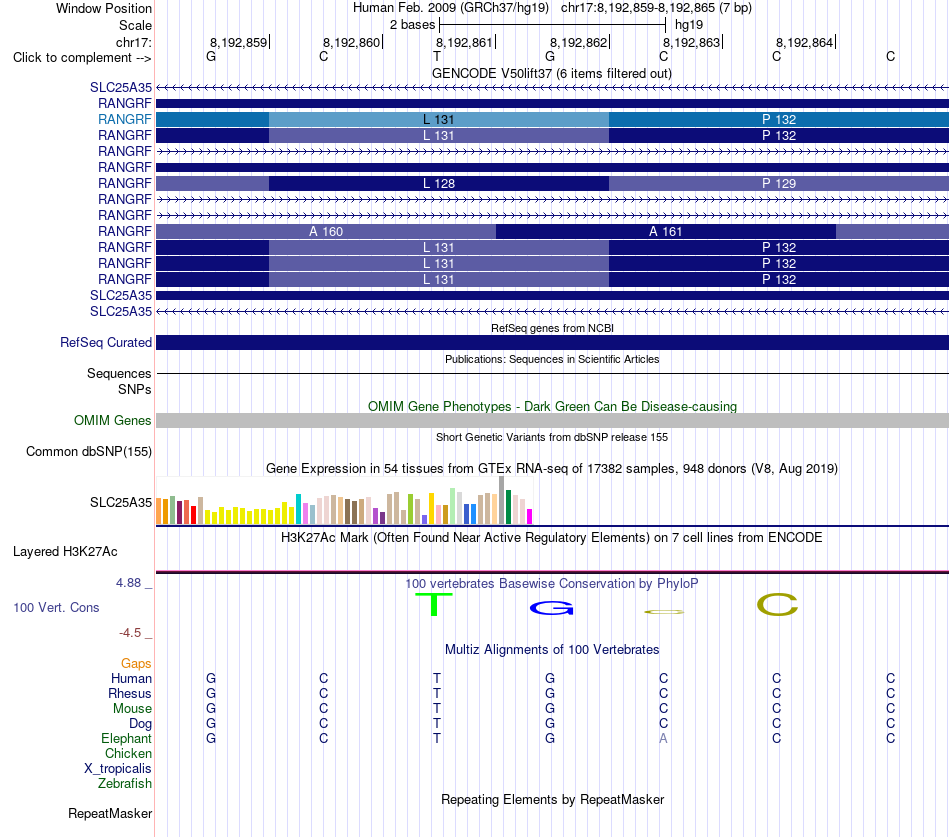Click the Layered H3K27Ac label

coord(65,552)
